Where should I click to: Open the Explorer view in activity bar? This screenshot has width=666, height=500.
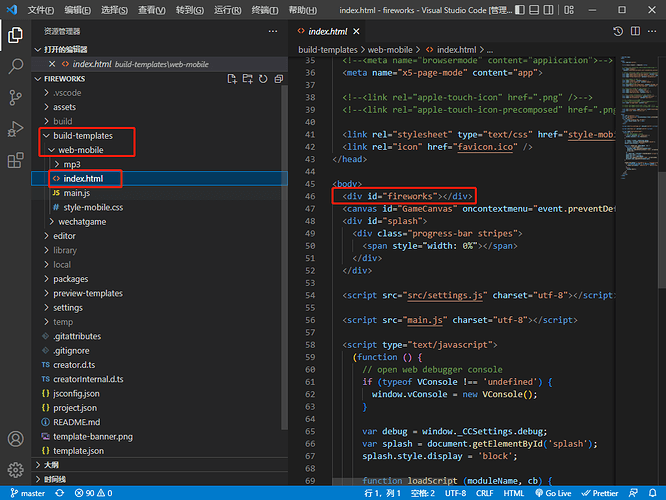16,35
